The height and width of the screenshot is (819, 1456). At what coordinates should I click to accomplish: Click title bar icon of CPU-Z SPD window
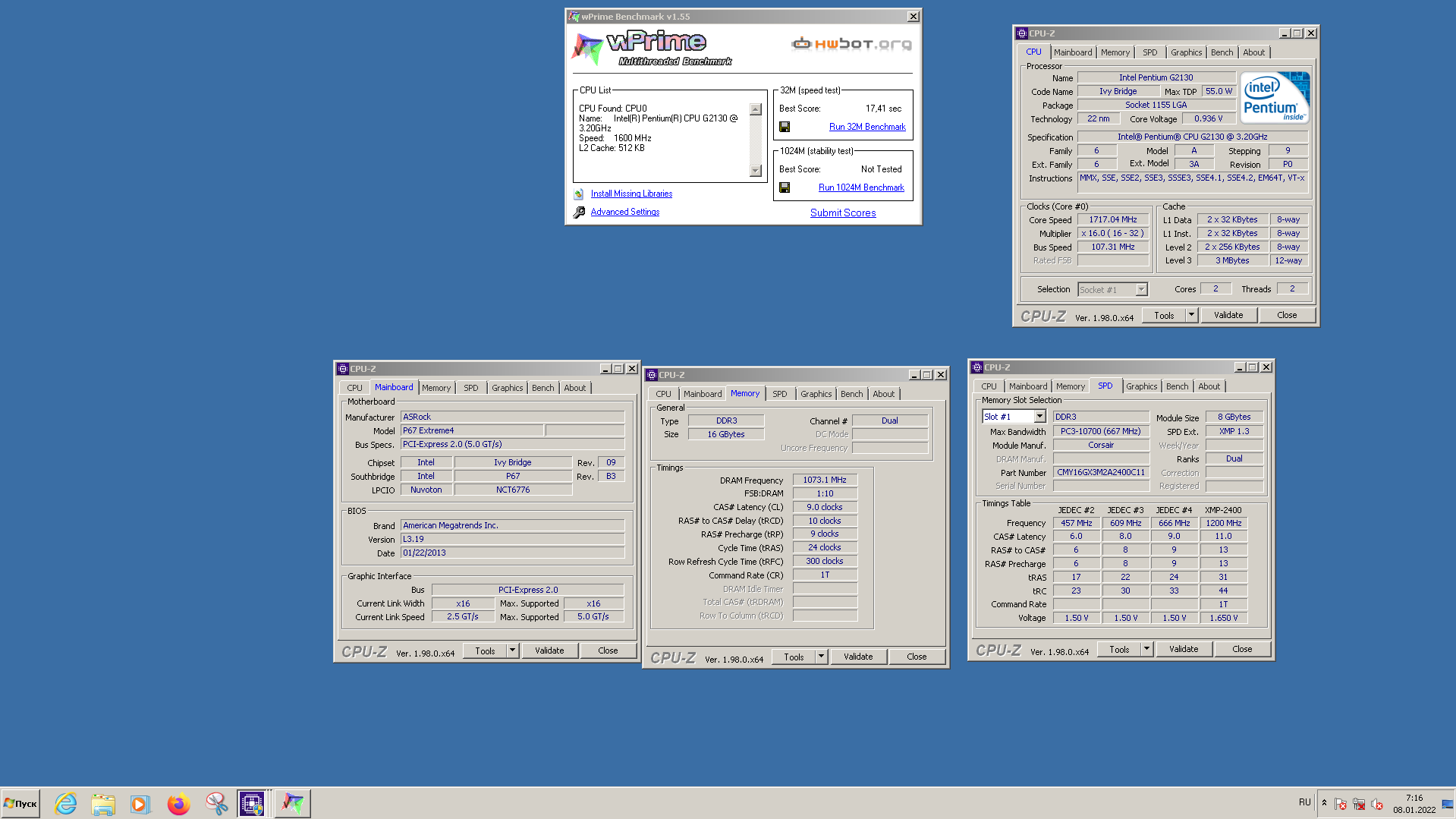[x=977, y=367]
